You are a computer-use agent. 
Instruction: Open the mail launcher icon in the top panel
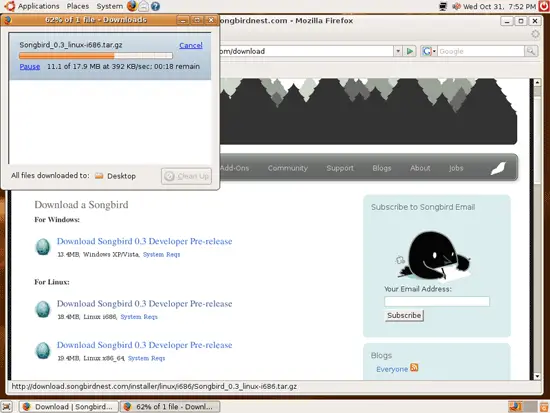144,6
